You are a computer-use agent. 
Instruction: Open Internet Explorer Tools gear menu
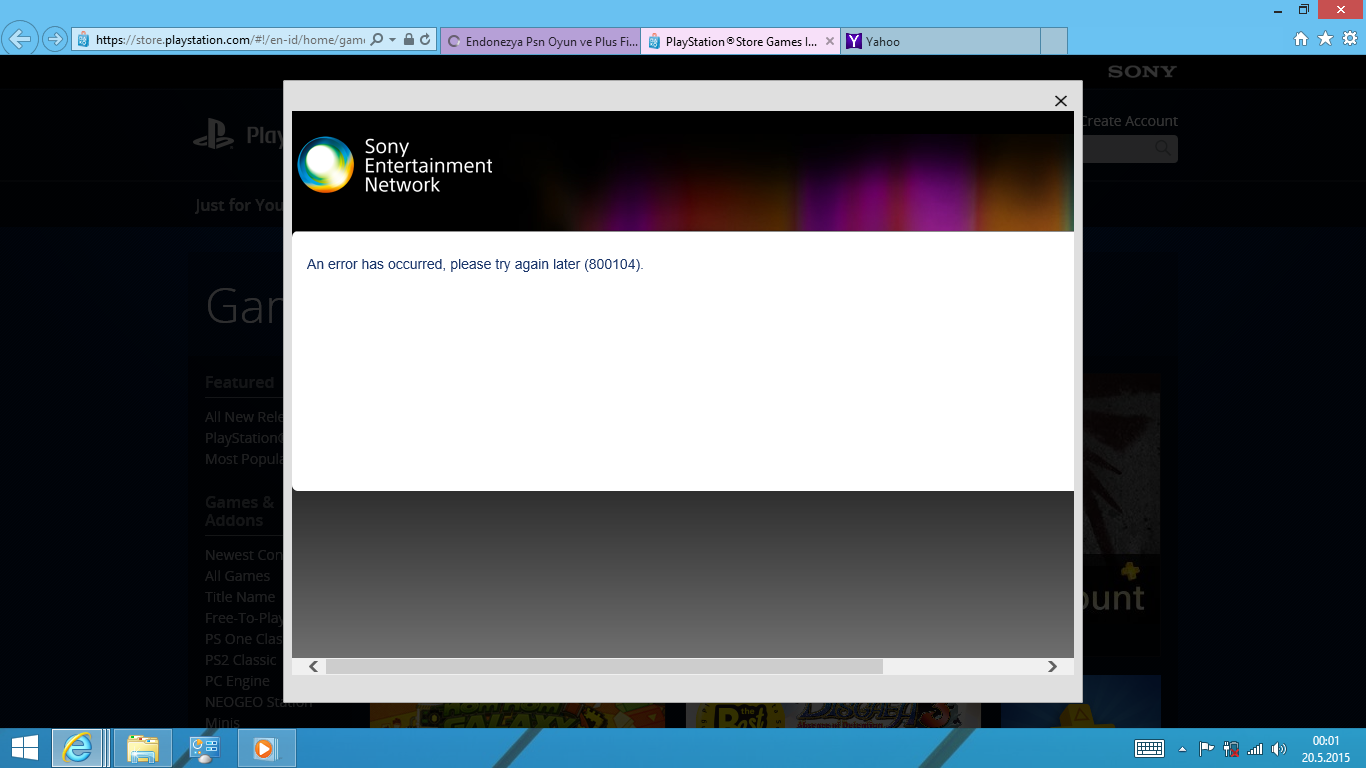click(x=1349, y=39)
